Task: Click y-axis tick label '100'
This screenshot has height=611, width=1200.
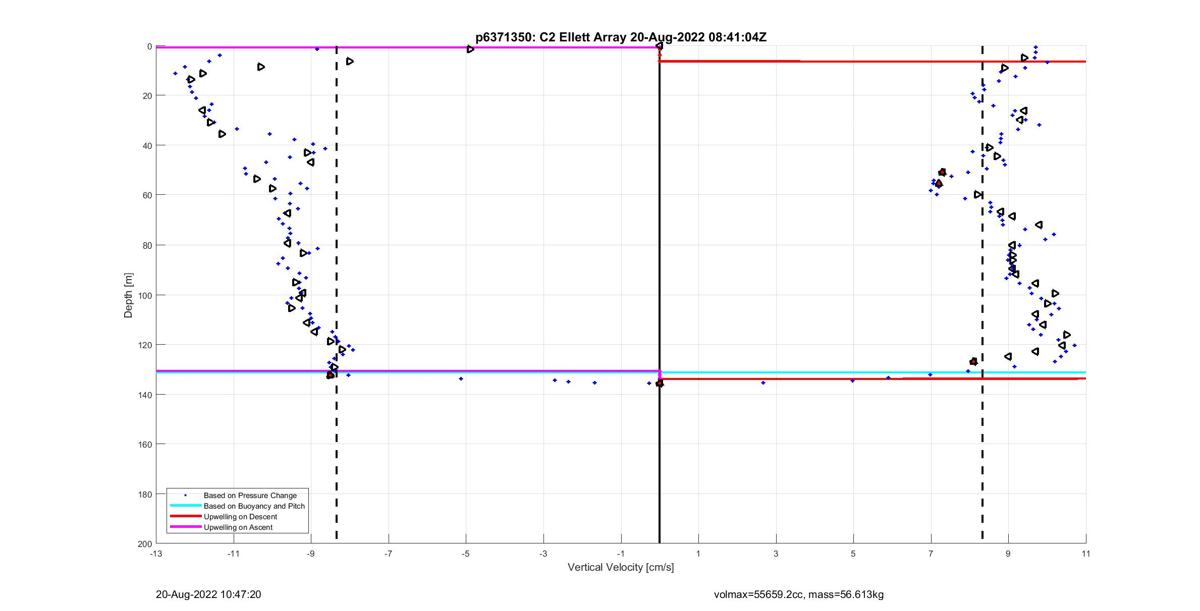Action: [144, 295]
